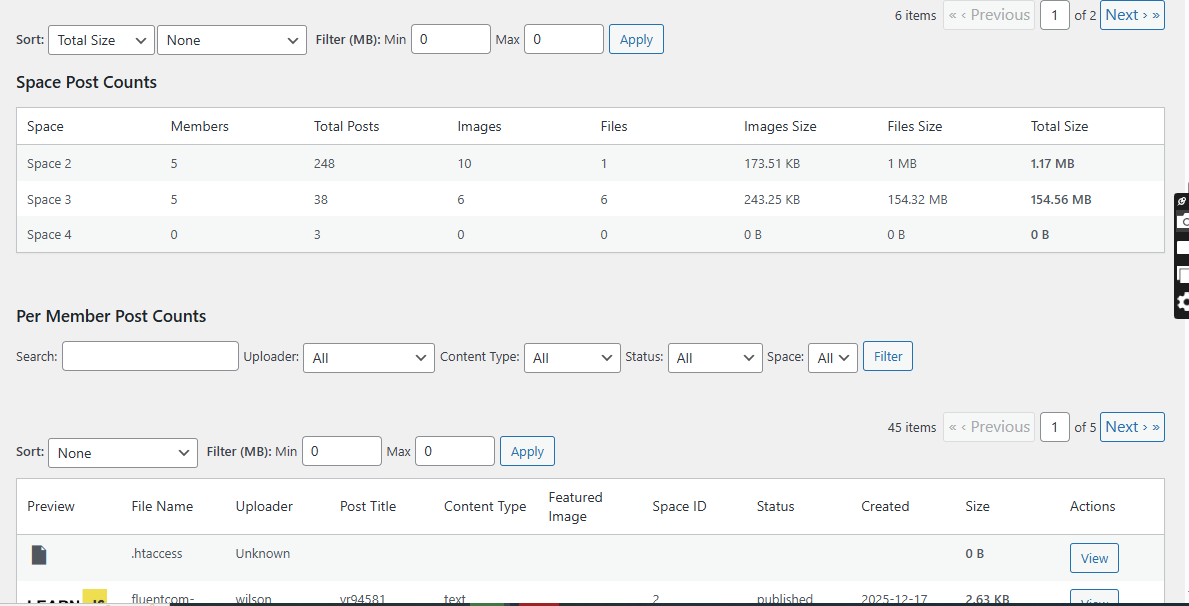Click the Filter button
Image resolution: width=1189 pixels, height=606 pixels.
(887, 356)
